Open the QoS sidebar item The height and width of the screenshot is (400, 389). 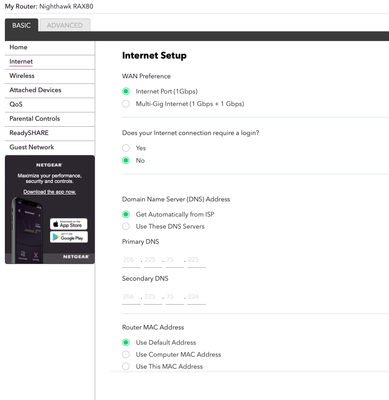(50, 105)
